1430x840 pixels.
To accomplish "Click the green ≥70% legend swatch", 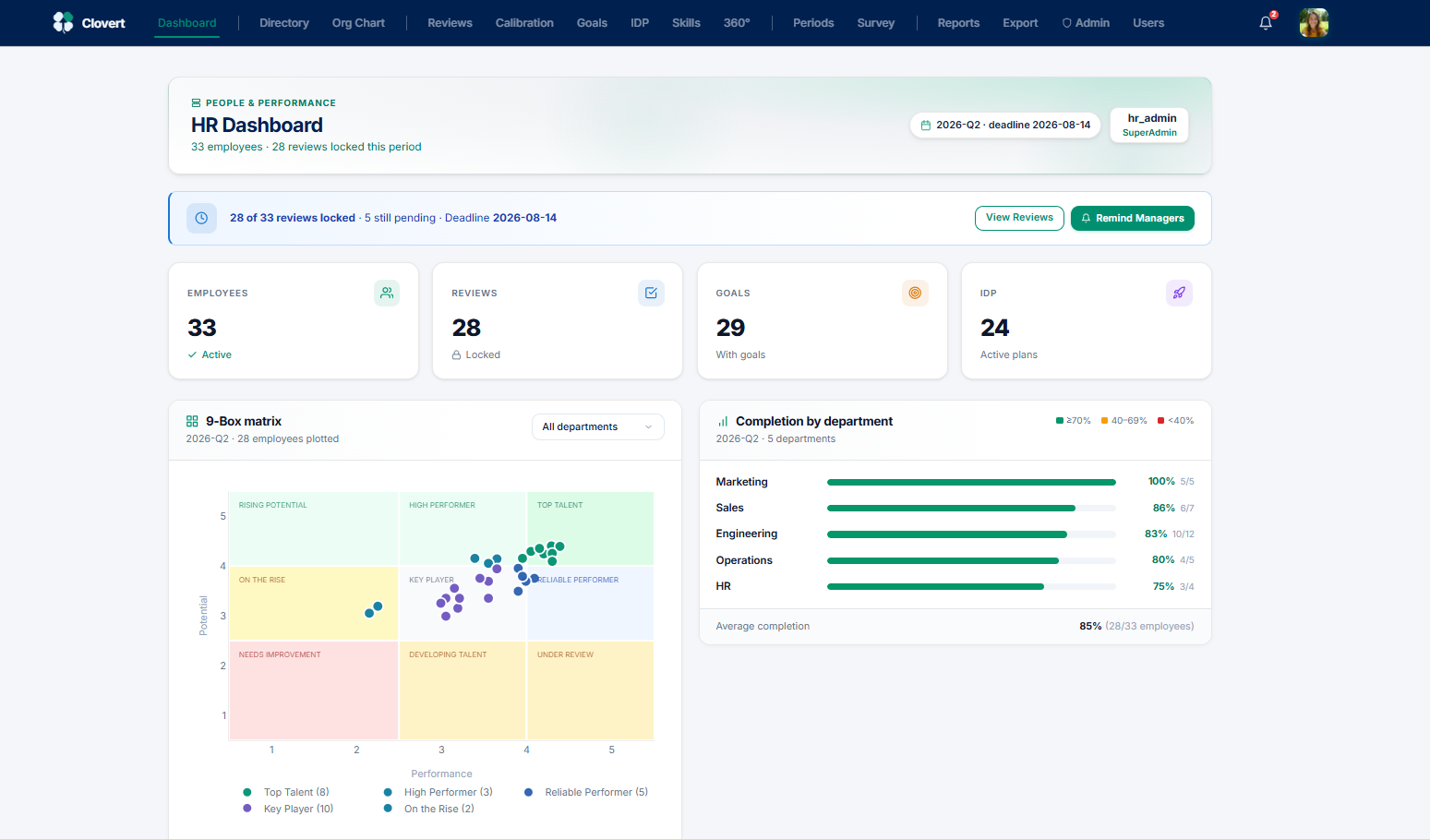I will 1060,421.
